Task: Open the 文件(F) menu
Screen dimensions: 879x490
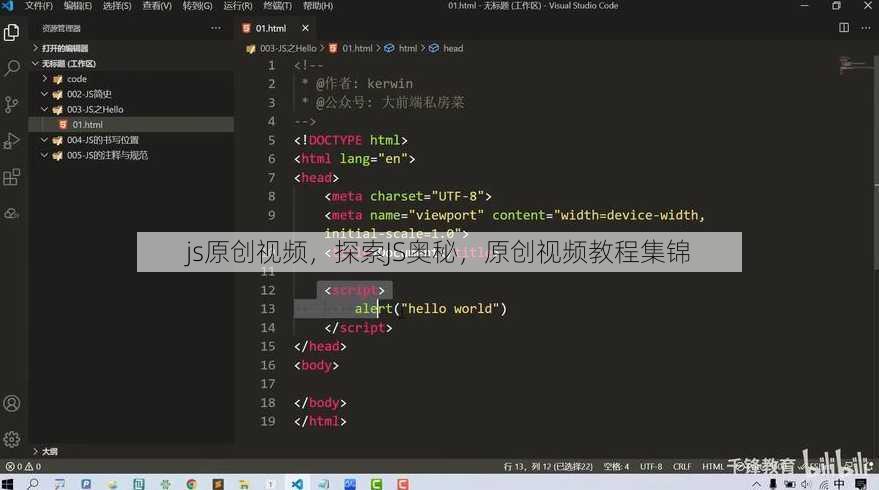Action: (x=39, y=6)
